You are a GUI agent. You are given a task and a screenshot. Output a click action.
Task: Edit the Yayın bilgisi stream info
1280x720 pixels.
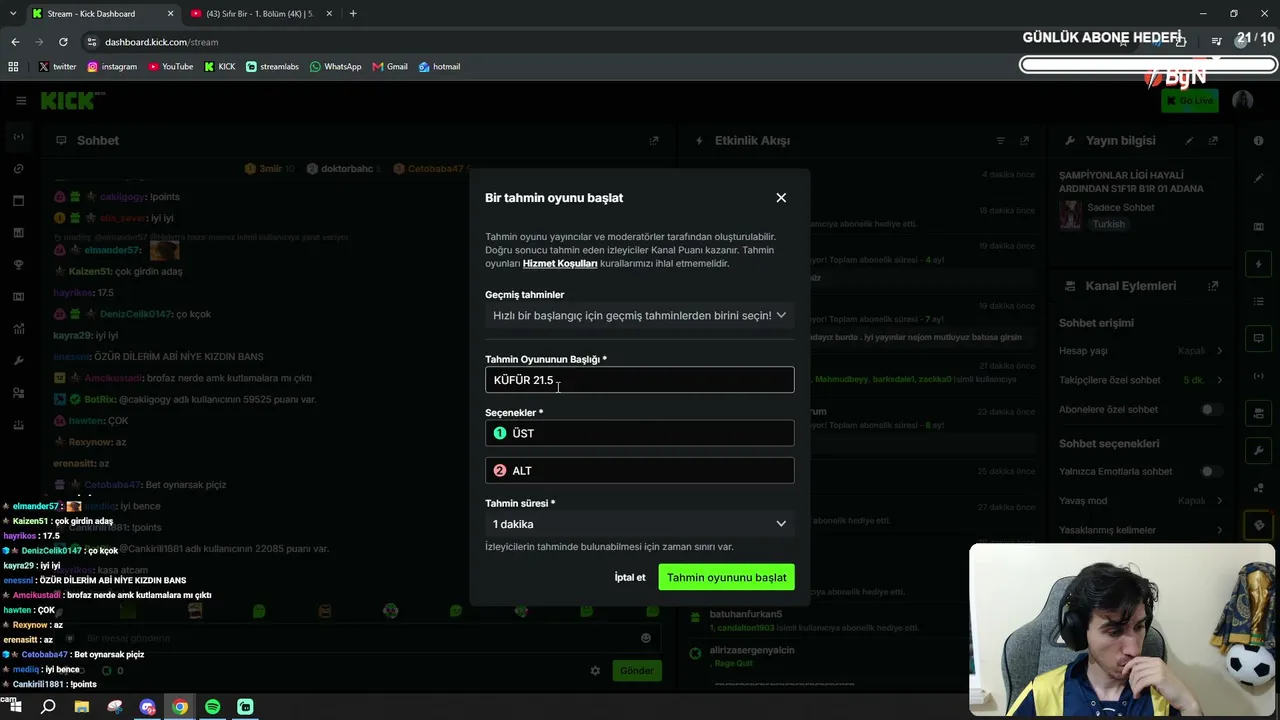click(x=1189, y=141)
